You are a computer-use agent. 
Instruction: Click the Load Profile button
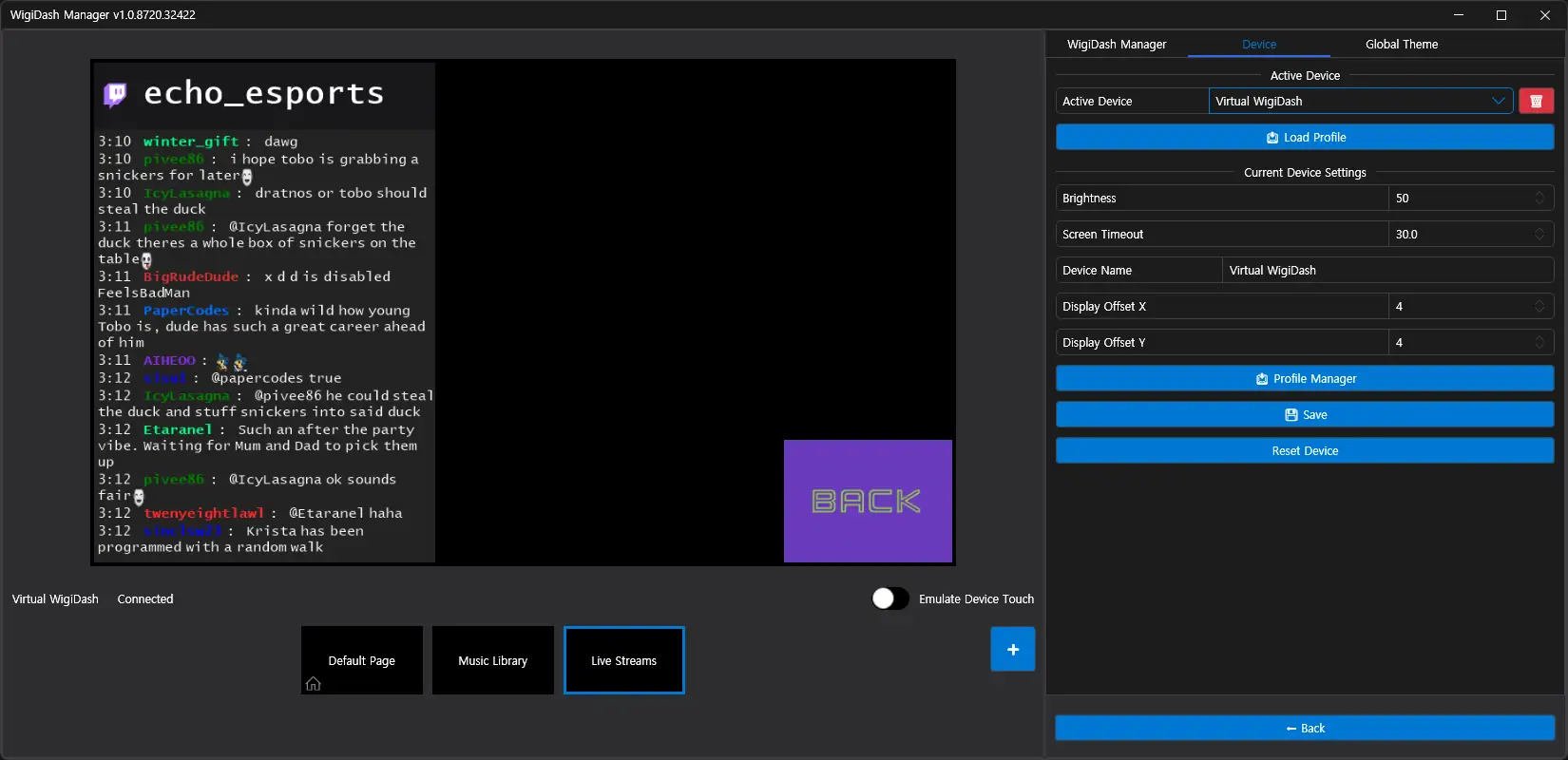(x=1305, y=138)
